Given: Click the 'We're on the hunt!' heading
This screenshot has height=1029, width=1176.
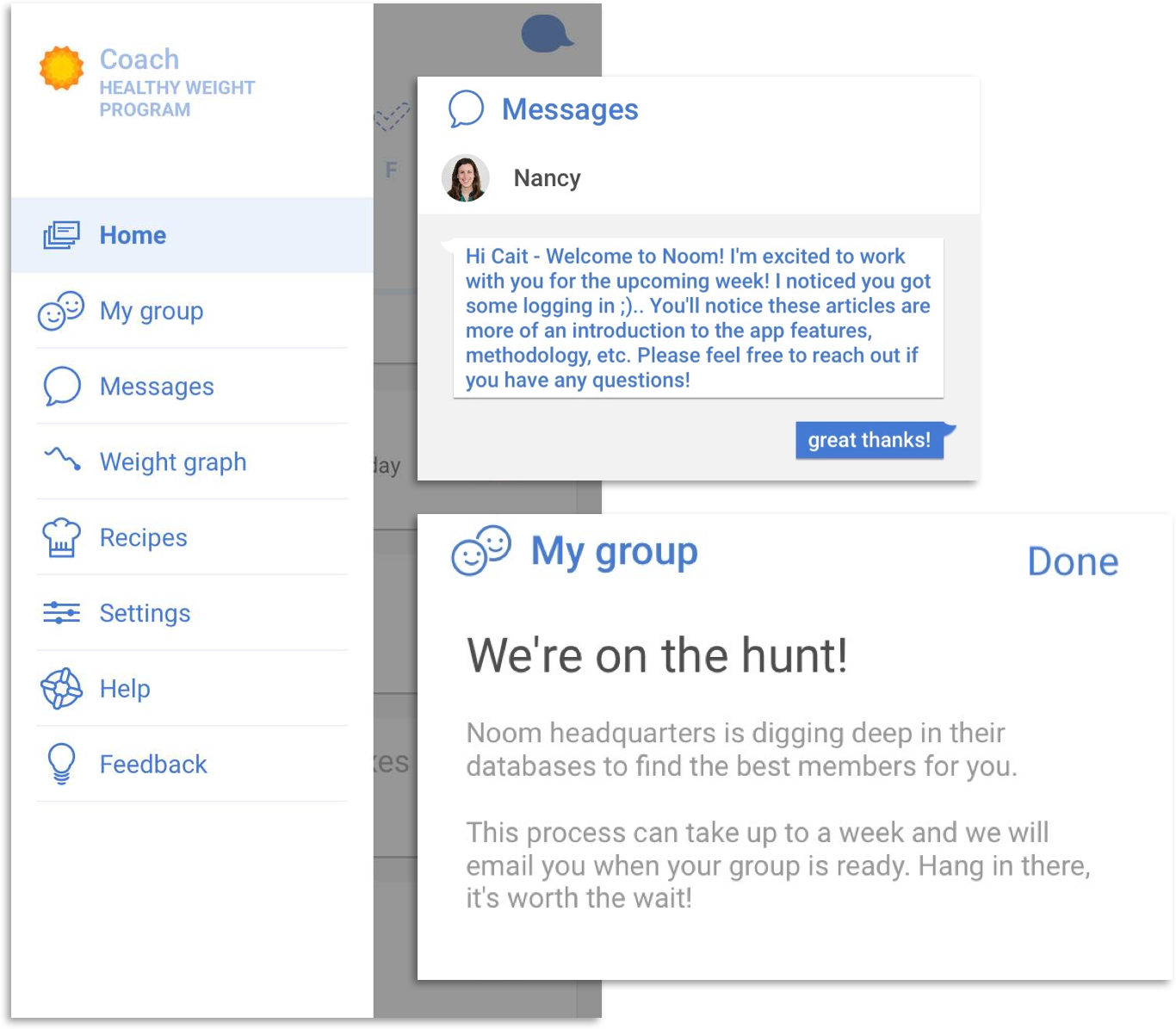Looking at the screenshot, I should (658, 655).
